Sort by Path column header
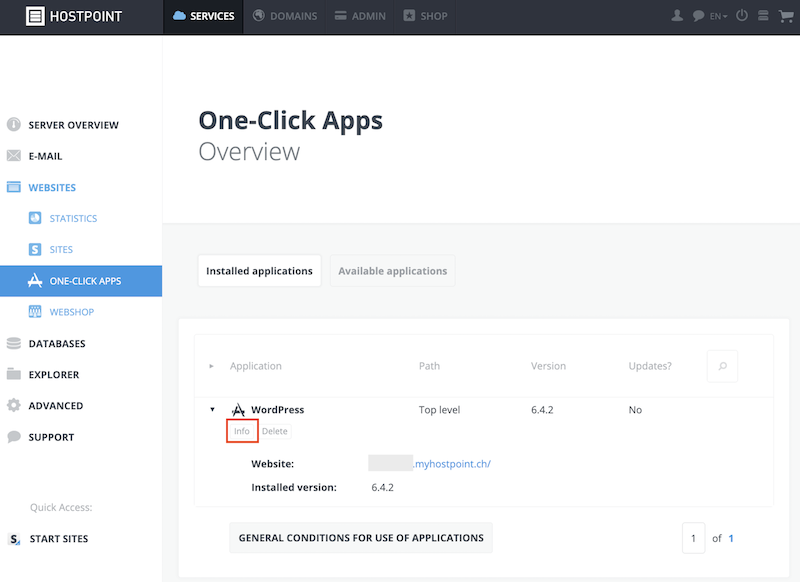Image resolution: width=800 pixels, height=582 pixels. click(429, 366)
